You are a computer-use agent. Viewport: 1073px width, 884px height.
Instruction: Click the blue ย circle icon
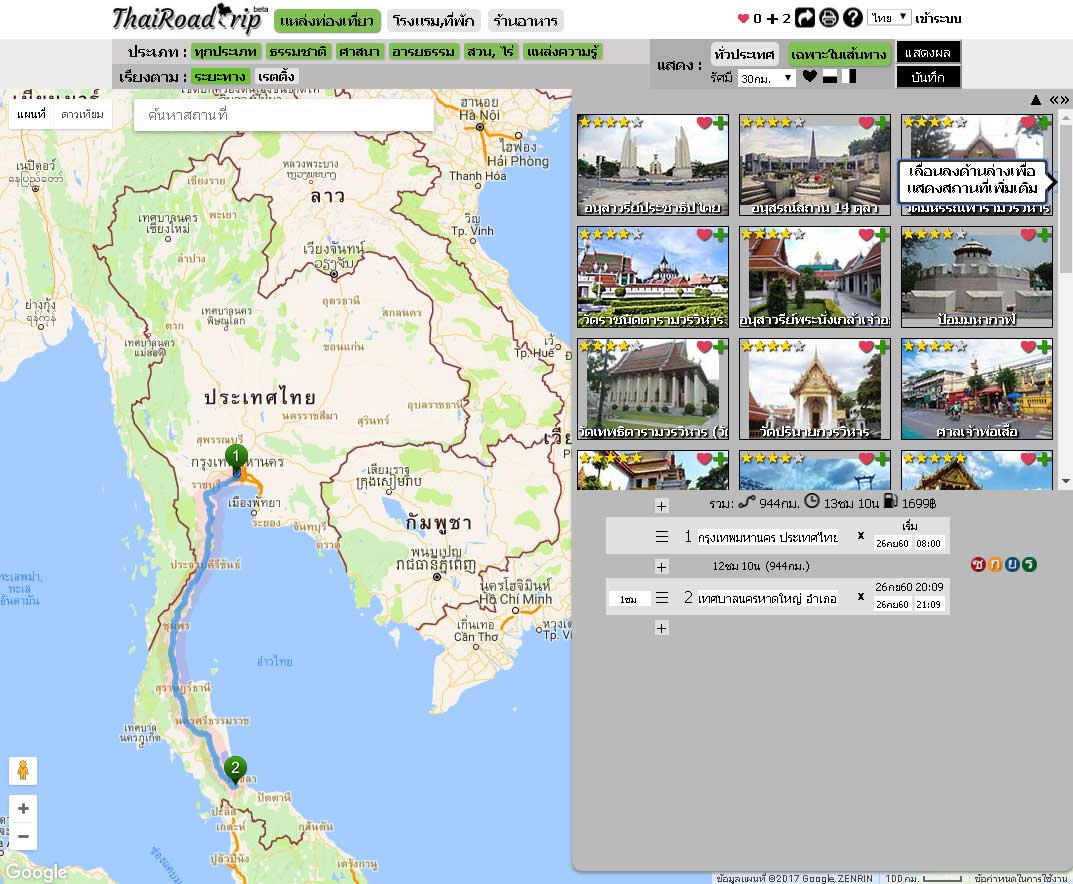1012,564
